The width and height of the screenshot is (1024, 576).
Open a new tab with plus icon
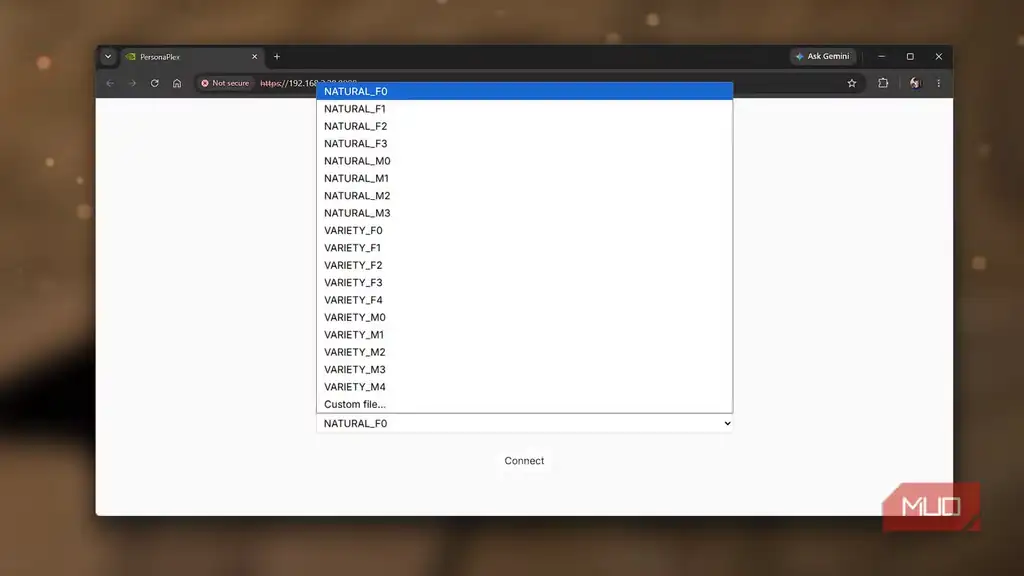pos(277,57)
